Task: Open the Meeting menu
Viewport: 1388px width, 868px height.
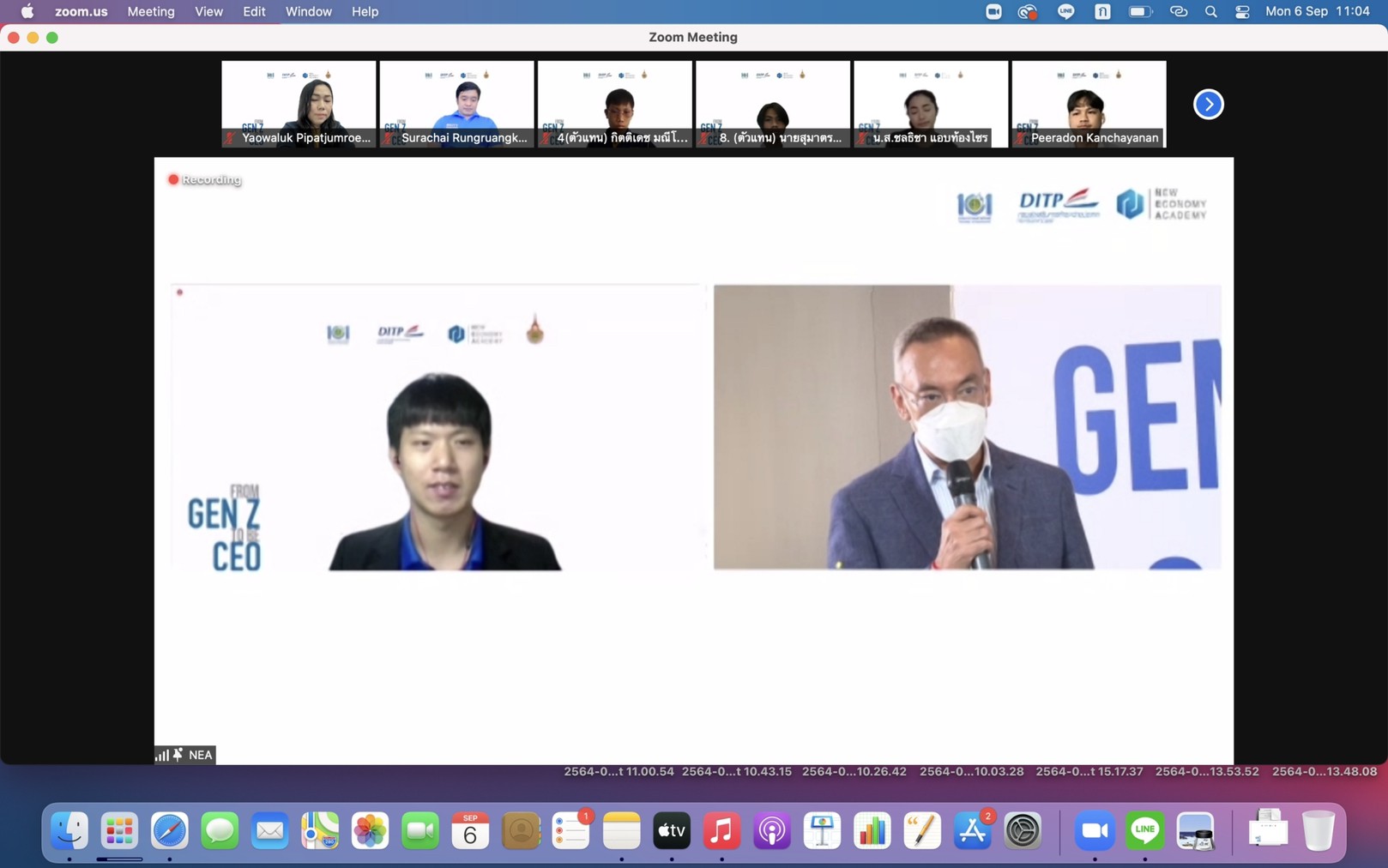Action: [x=151, y=12]
